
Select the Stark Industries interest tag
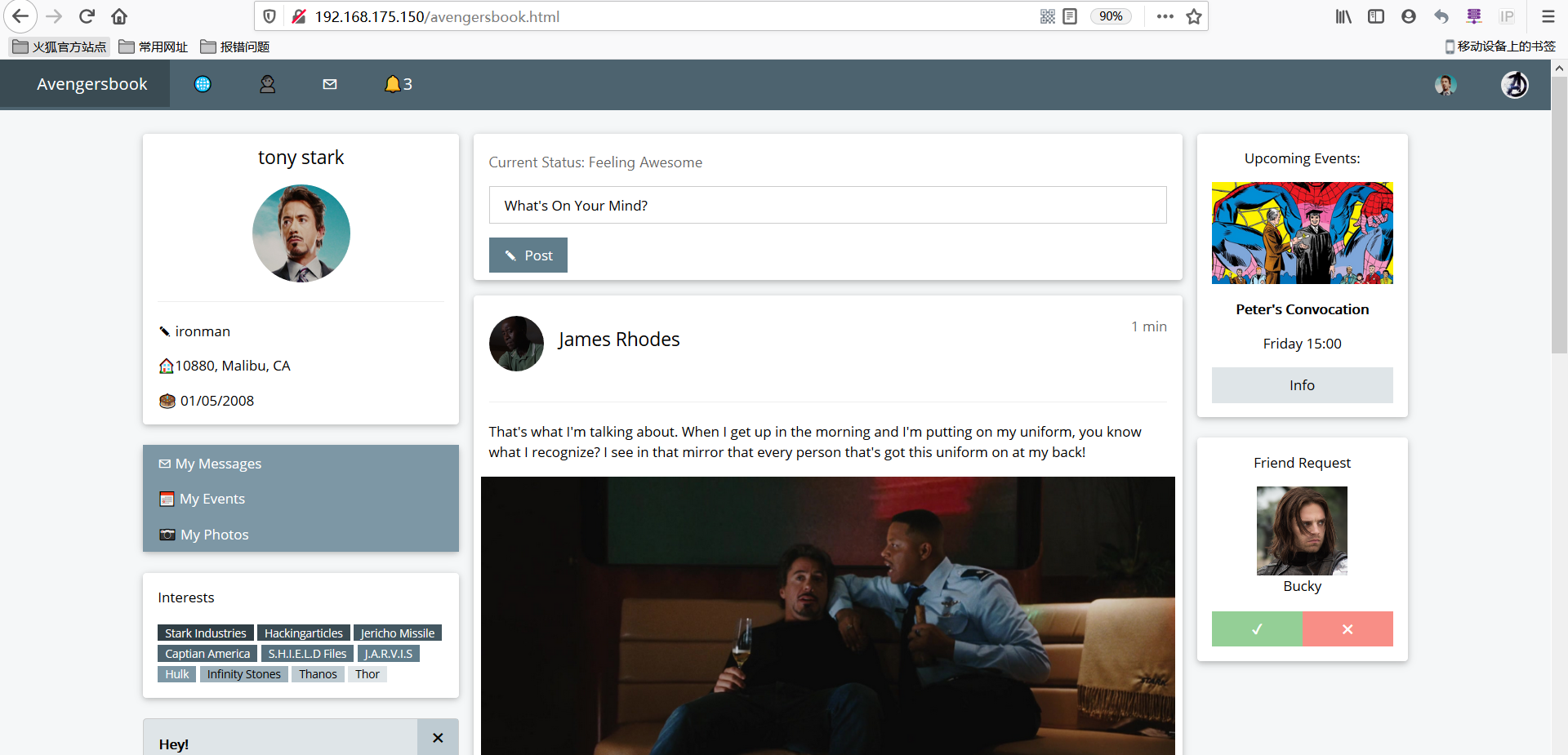pos(206,633)
